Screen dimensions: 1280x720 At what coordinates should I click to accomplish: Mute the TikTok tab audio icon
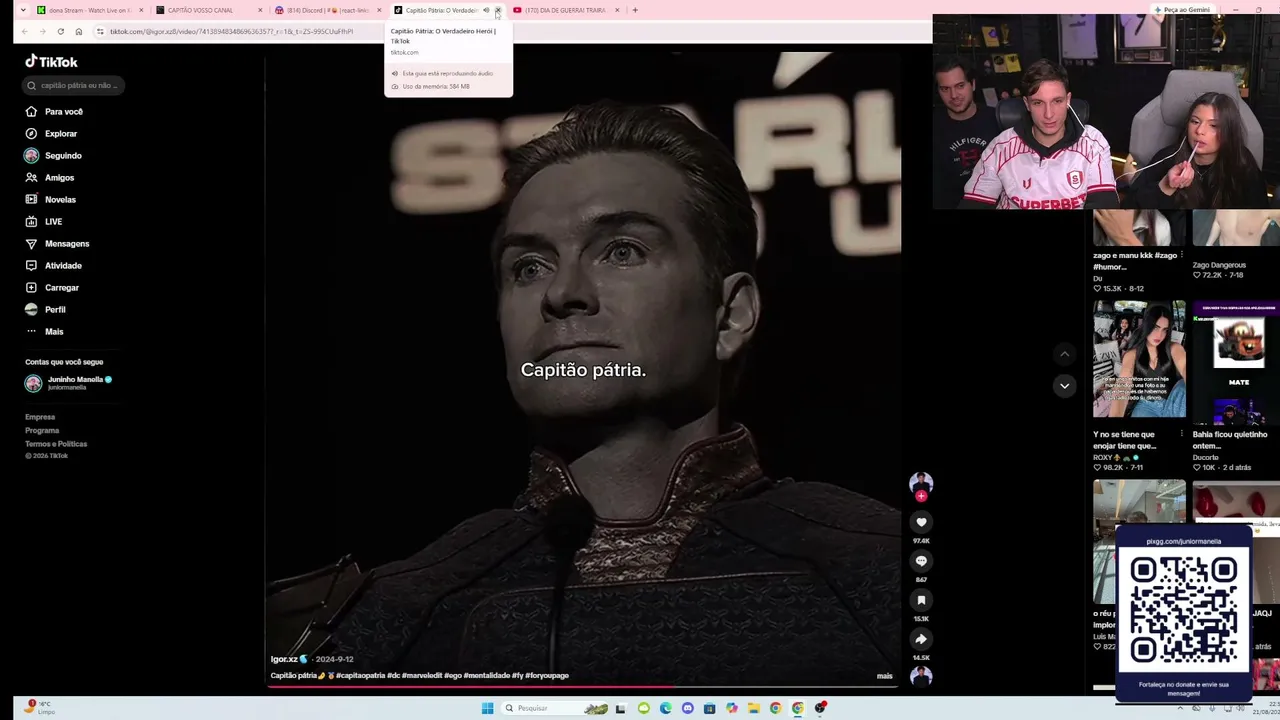click(x=486, y=10)
